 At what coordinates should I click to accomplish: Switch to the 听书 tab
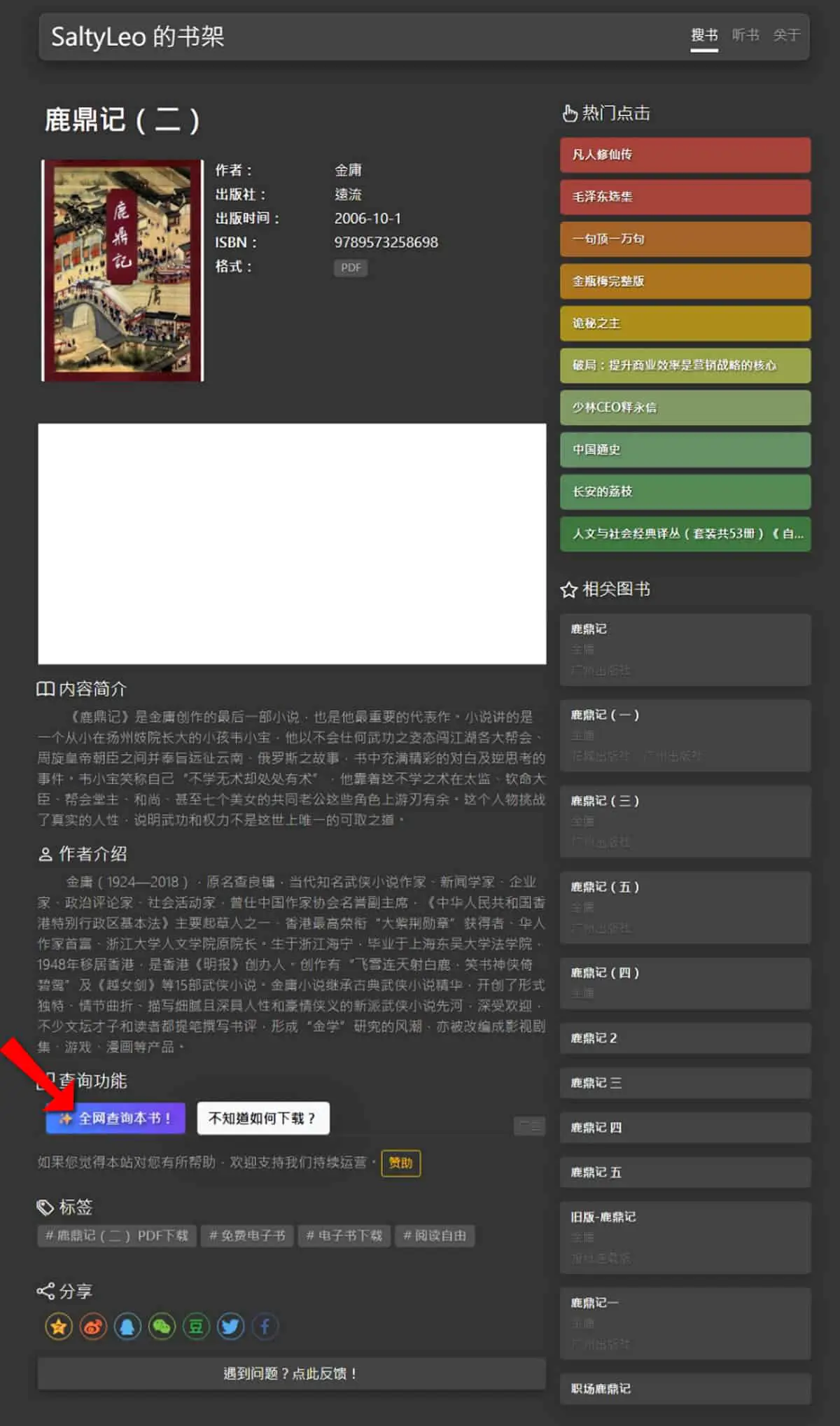(745, 35)
